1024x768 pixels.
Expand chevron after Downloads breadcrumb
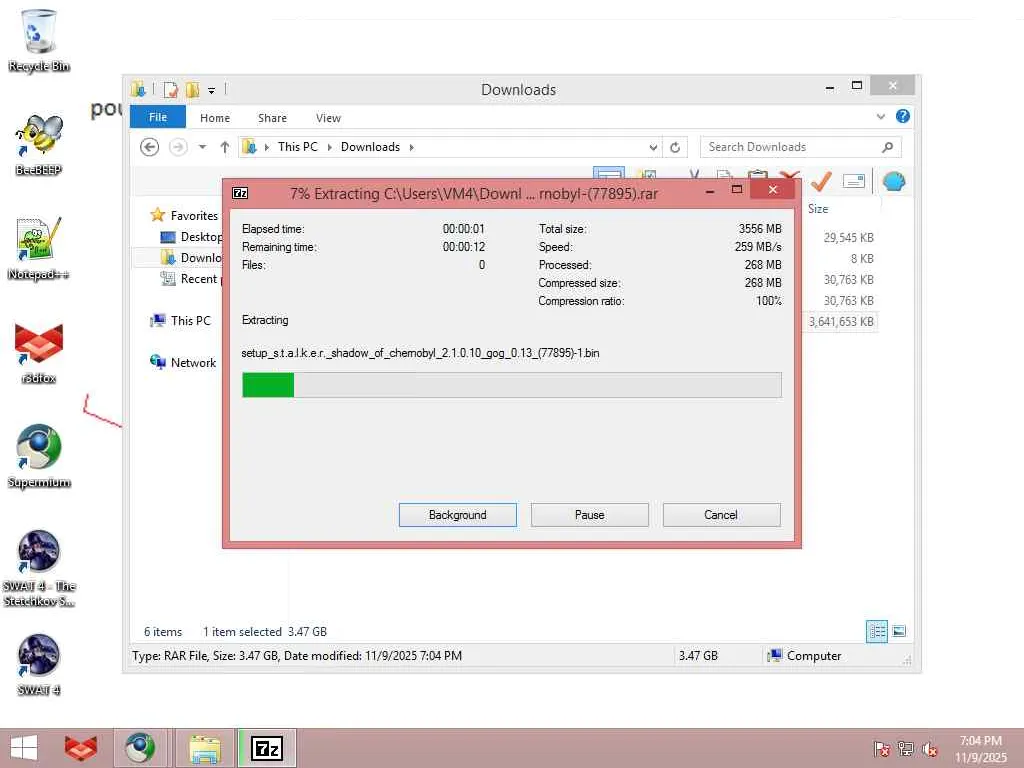click(x=411, y=147)
